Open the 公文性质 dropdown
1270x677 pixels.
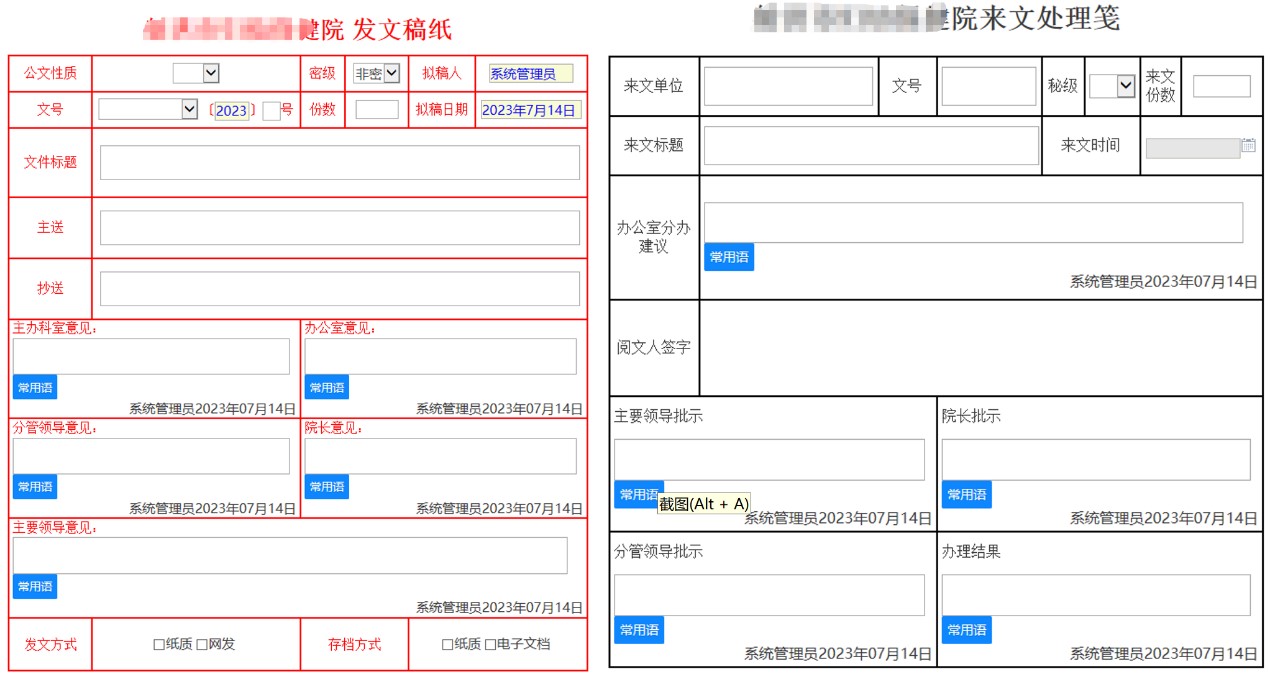click(x=196, y=73)
